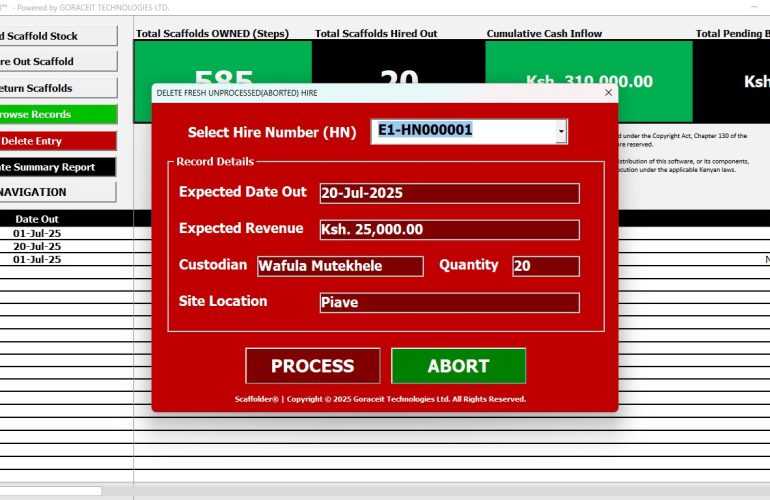Select the Expected Revenue field
The image size is (770, 500).
point(449,230)
